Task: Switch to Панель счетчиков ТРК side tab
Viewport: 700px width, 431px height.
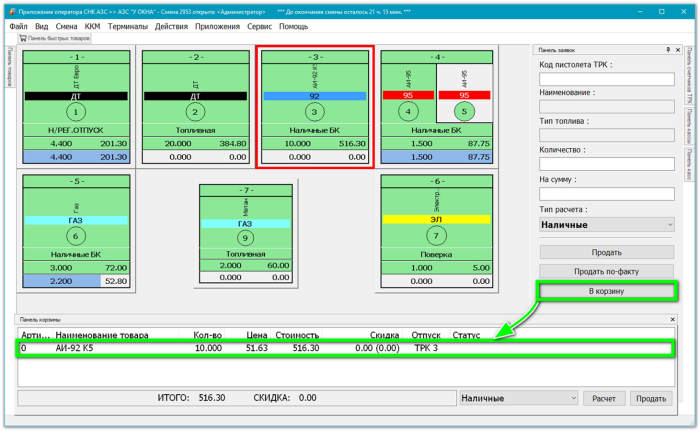Action: (x=689, y=75)
